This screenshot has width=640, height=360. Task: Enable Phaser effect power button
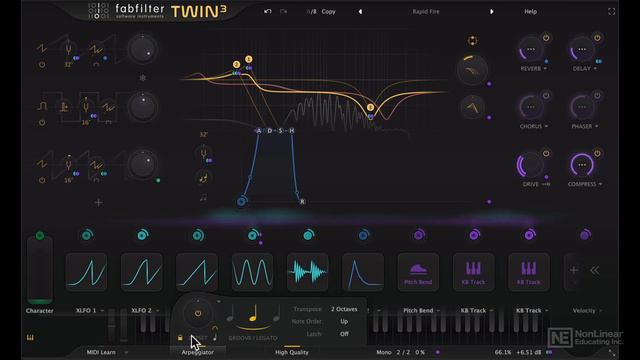tap(597, 96)
